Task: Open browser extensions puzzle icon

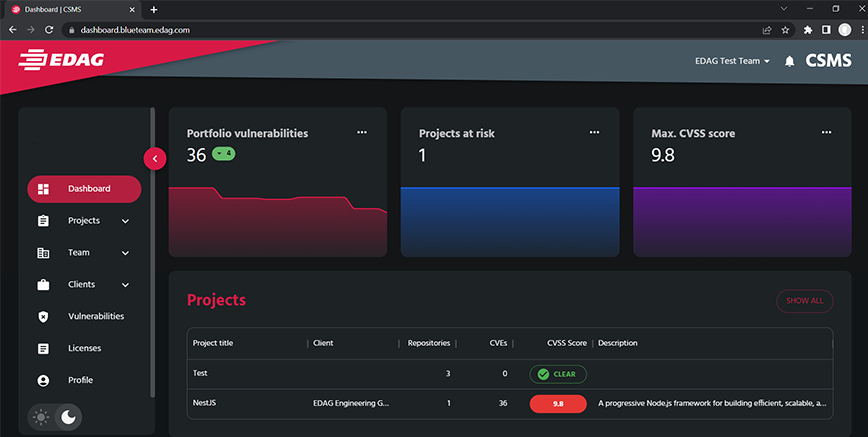Action: [808, 30]
